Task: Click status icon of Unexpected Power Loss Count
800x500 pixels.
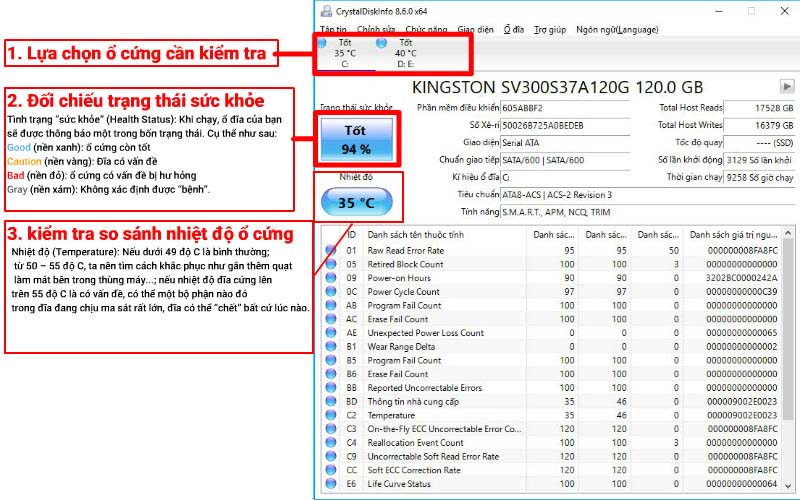Action: (x=331, y=333)
